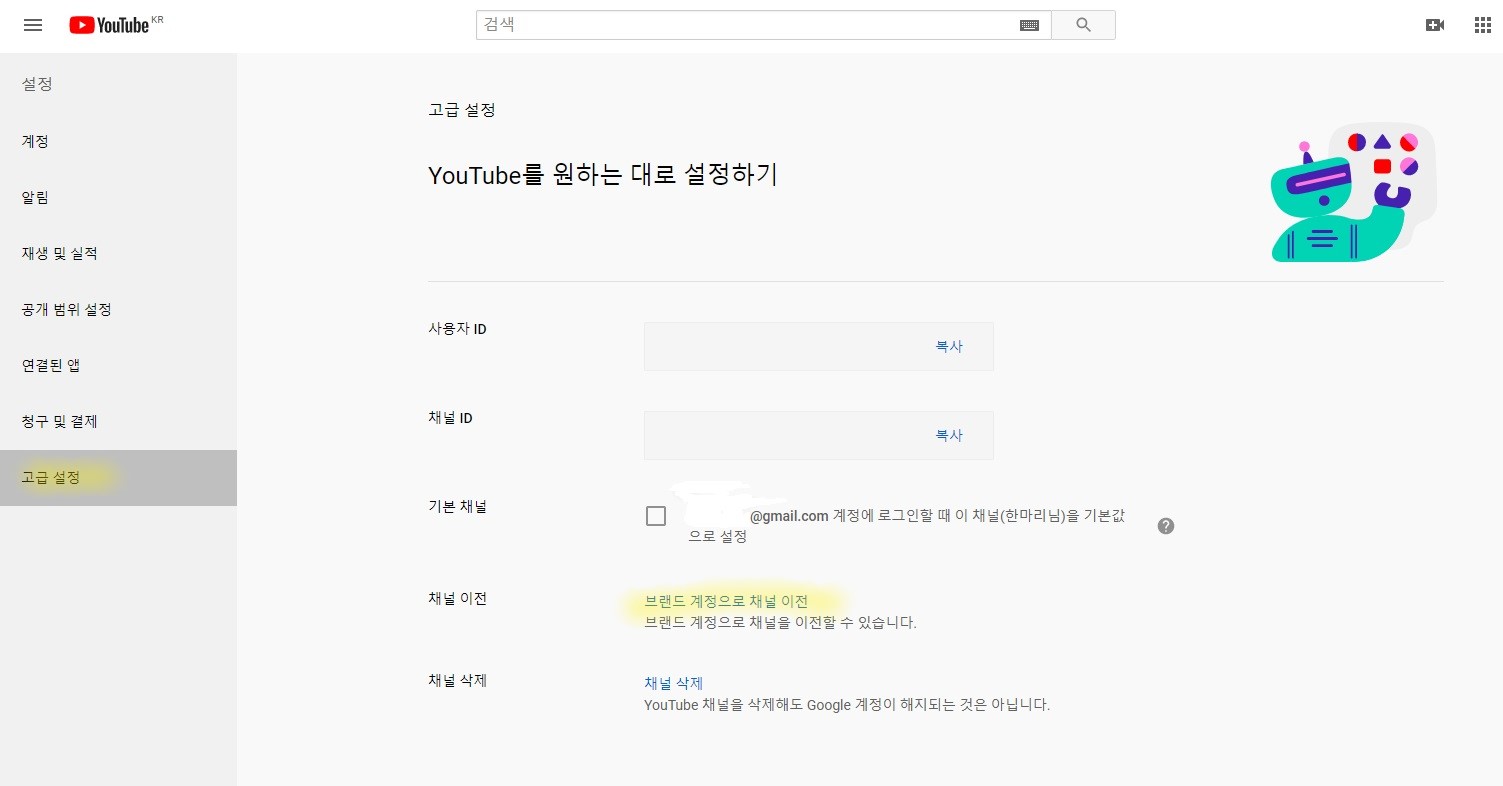Image resolution: width=1503 pixels, height=786 pixels.
Task: Open the 계정 settings section
Action: (118, 142)
